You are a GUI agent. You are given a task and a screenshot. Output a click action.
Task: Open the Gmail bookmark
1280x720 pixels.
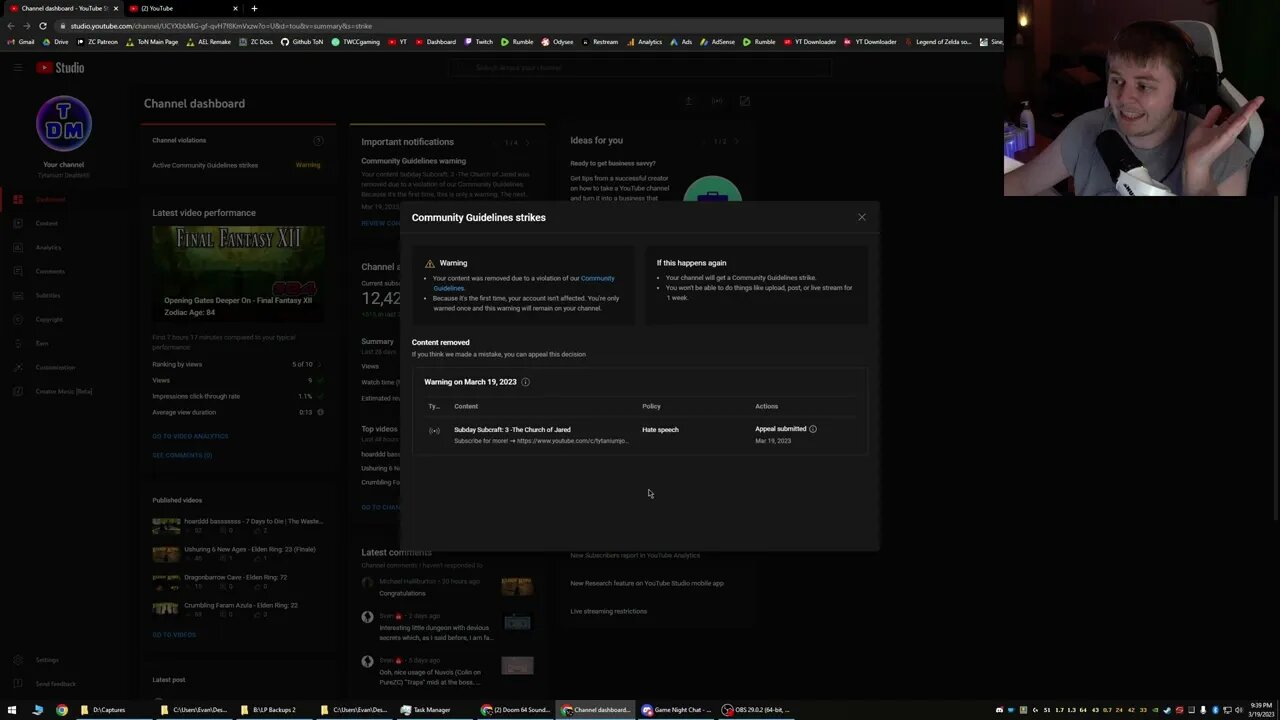[20, 42]
